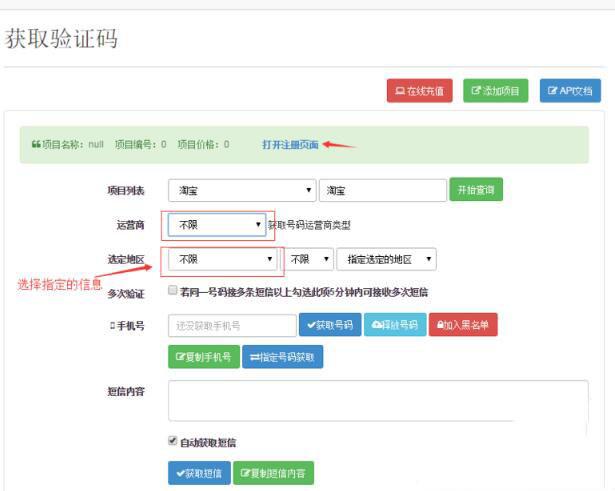This screenshot has height=491, width=615.
Task: Click the 项目编号: 0 text
Action: [140, 144]
